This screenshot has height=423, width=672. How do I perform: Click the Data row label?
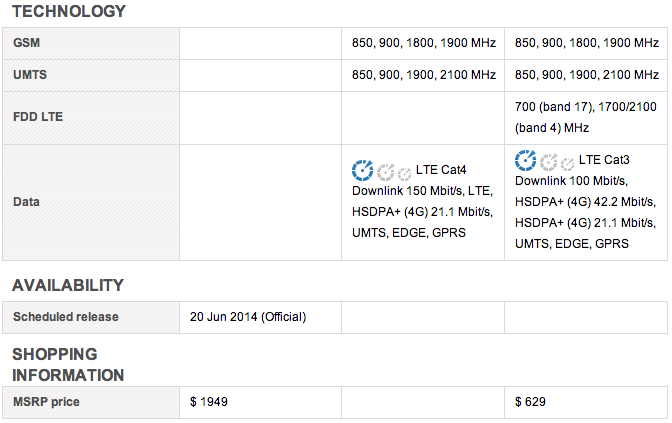tap(27, 201)
